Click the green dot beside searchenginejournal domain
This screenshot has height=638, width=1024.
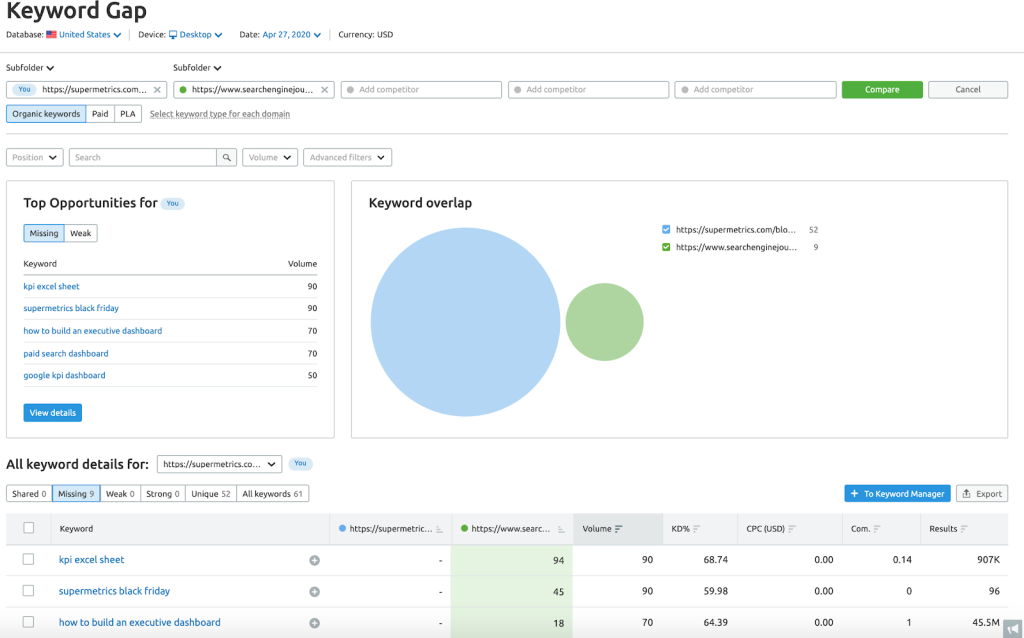coord(183,89)
